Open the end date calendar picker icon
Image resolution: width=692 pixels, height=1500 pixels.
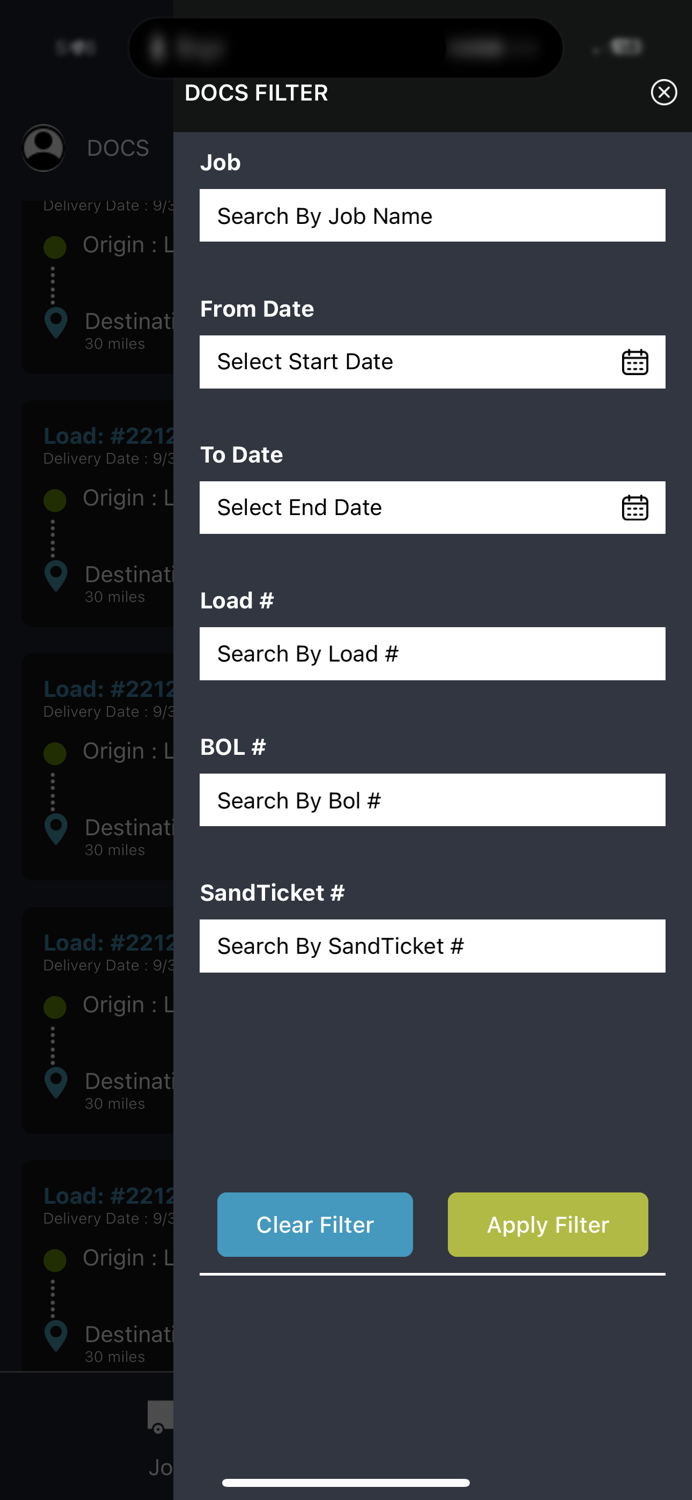point(635,507)
